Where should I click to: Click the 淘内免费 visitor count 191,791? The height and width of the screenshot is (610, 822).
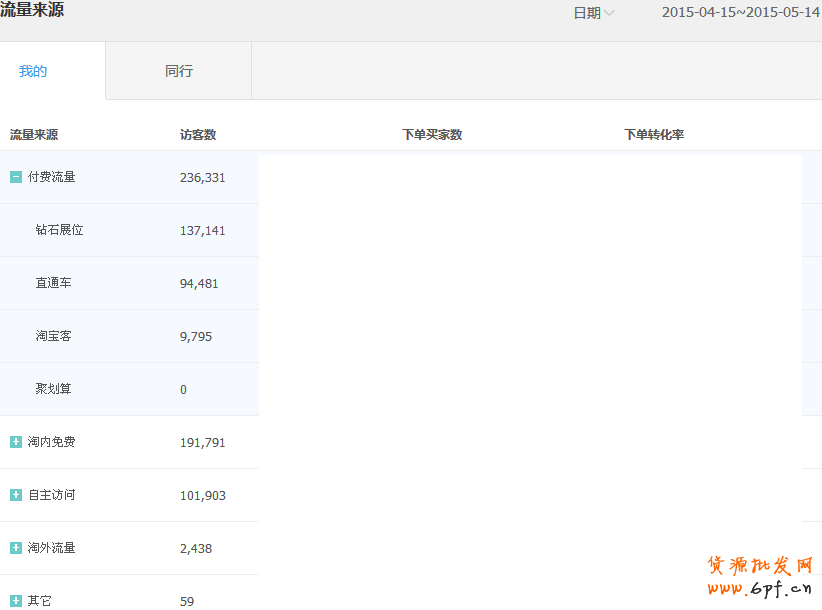[203, 442]
